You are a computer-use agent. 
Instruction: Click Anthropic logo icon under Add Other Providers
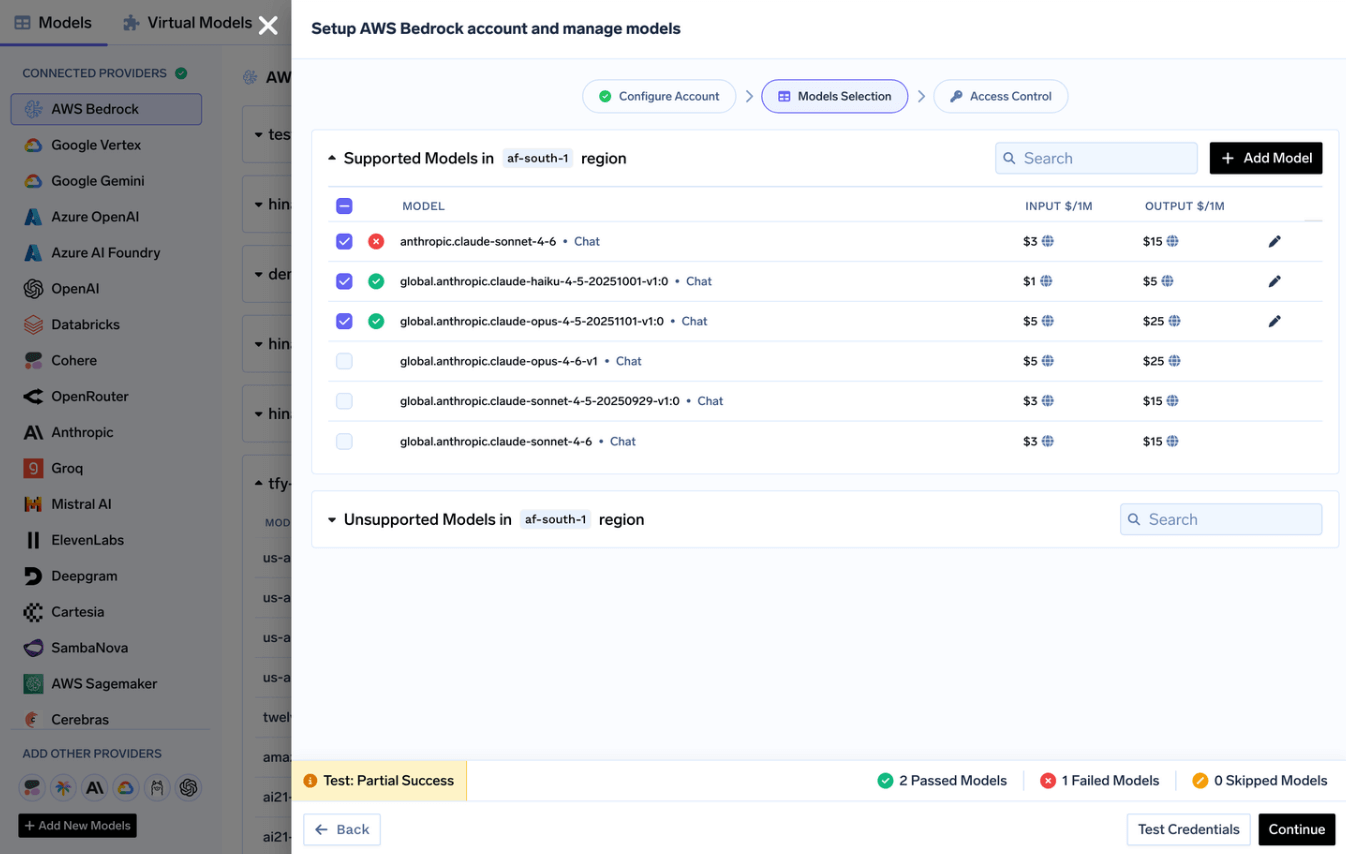click(x=95, y=788)
